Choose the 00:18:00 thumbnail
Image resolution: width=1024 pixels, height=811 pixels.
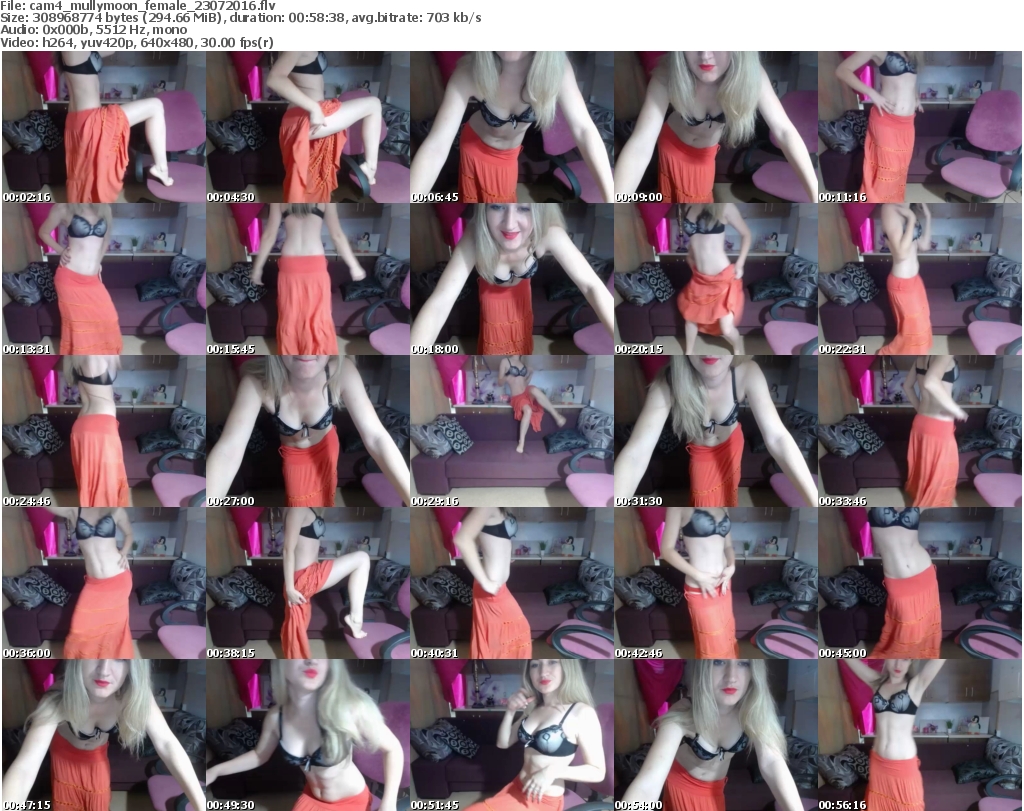click(512, 279)
